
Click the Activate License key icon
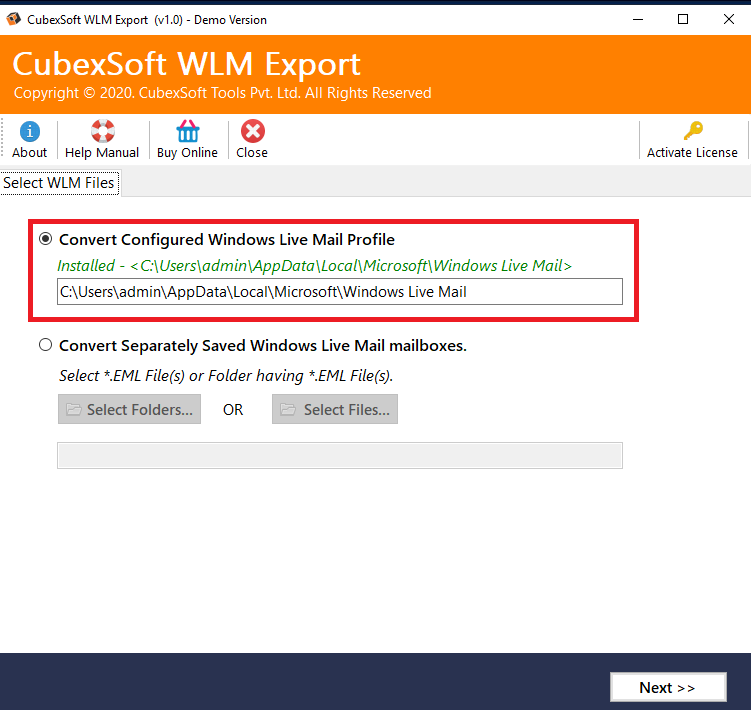tap(692, 132)
